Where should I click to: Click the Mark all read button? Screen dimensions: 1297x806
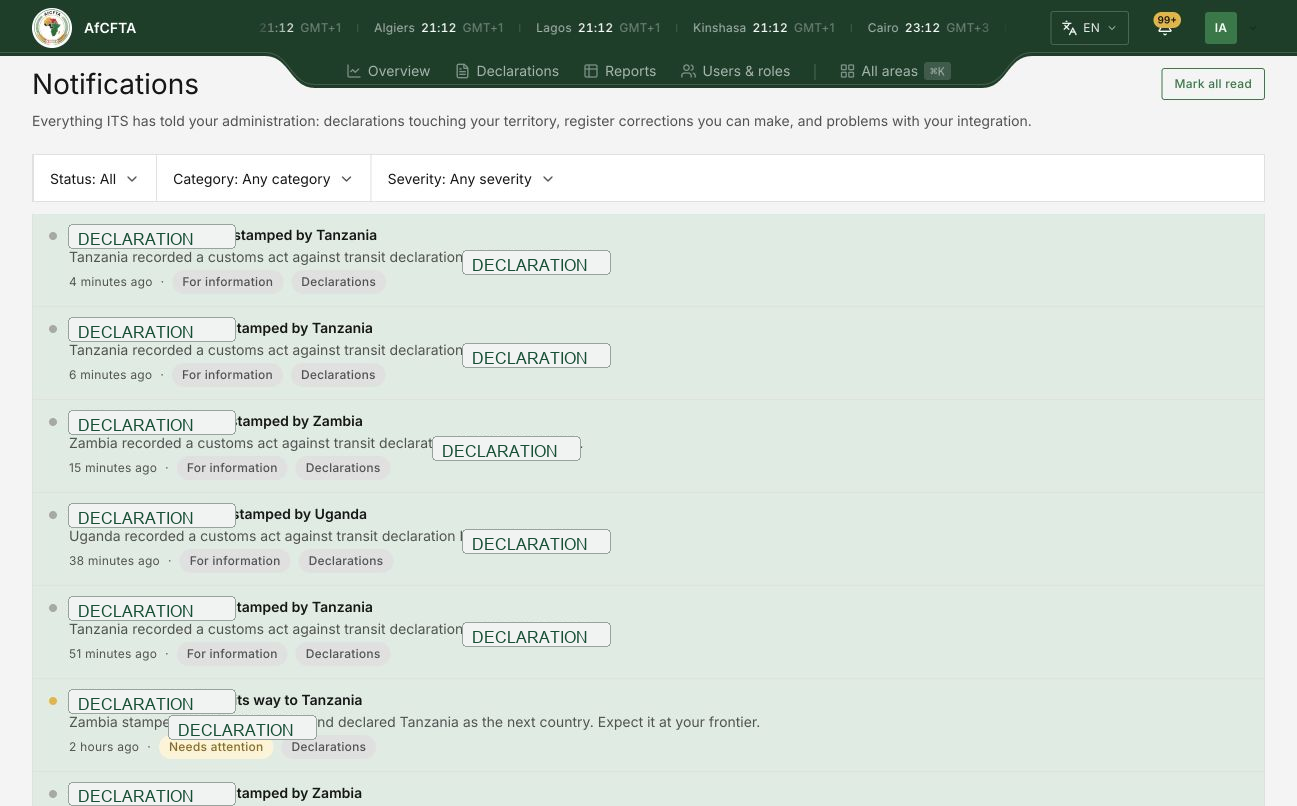1213,84
